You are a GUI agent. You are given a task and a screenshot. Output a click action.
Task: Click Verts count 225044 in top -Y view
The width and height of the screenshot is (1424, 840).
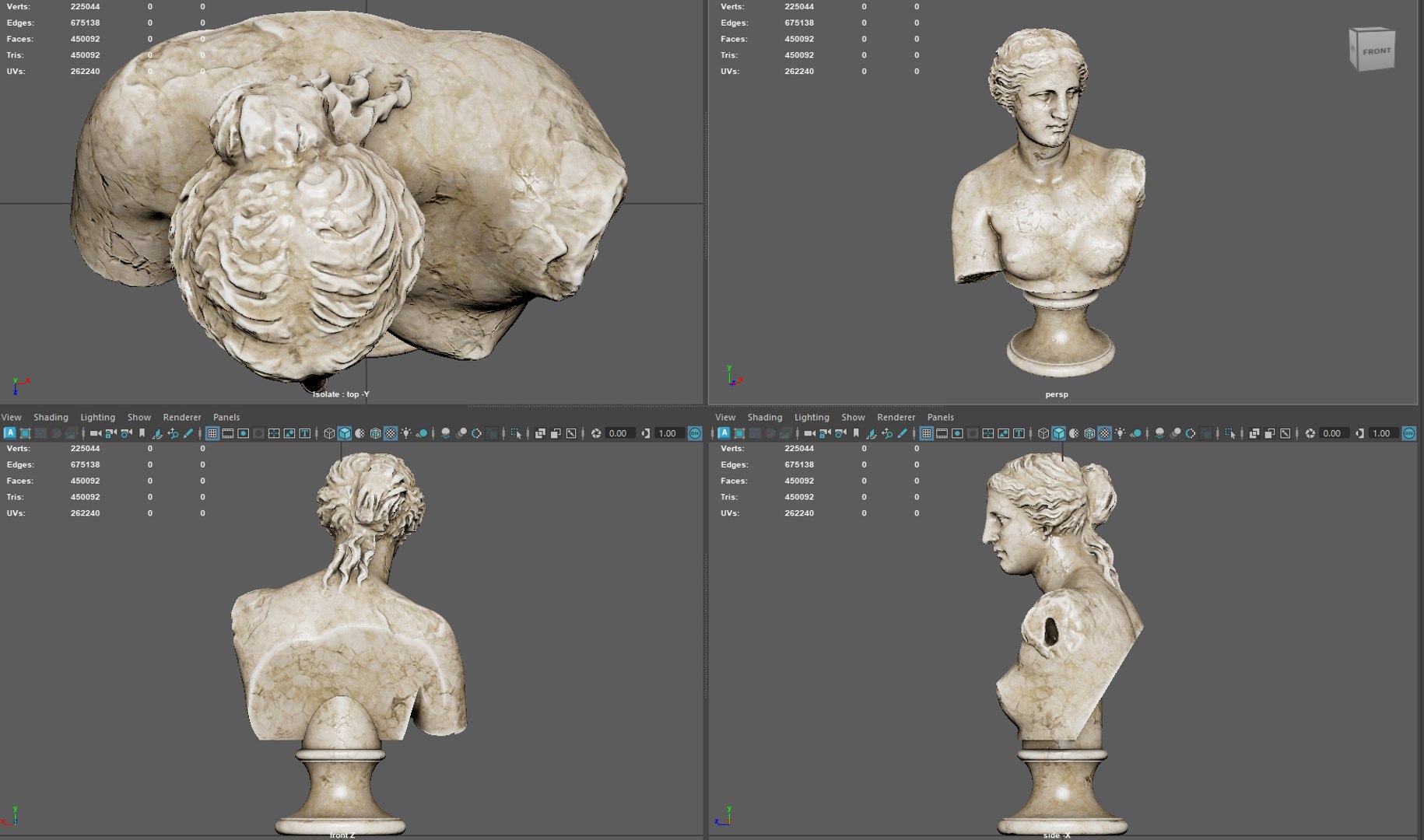coord(85,6)
